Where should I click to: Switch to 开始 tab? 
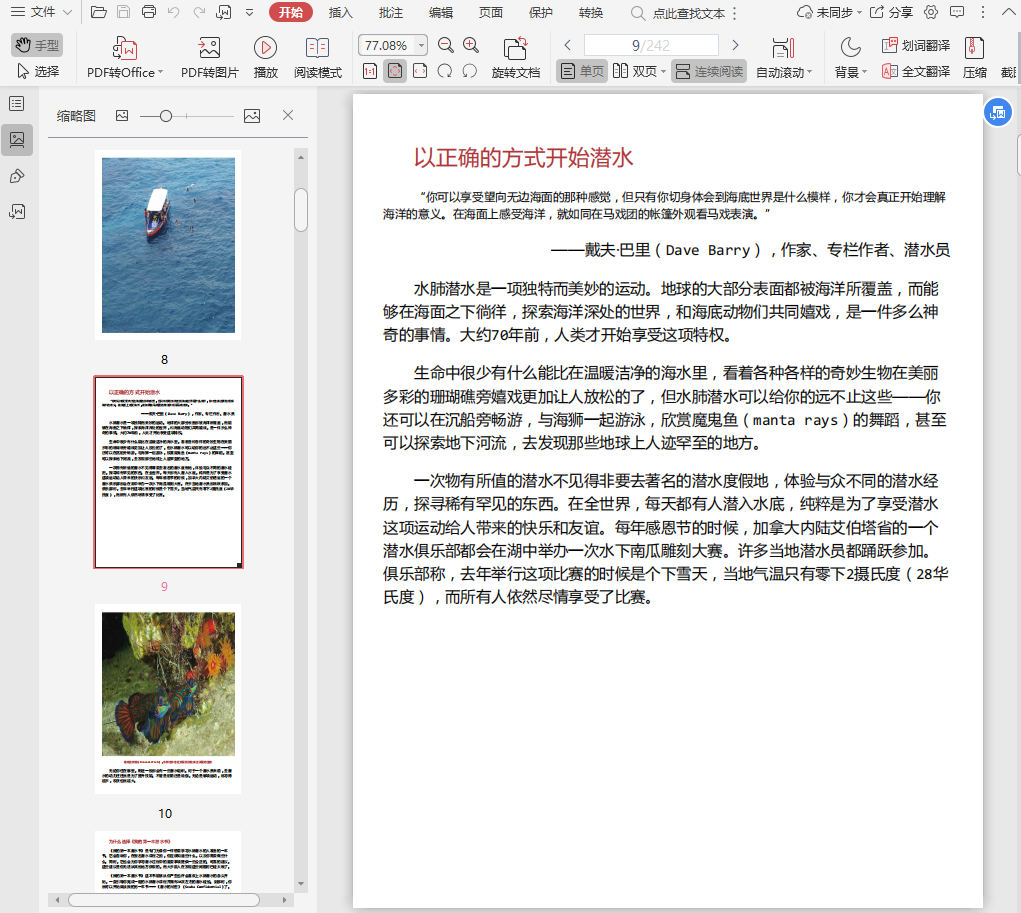(x=290, y=12)
